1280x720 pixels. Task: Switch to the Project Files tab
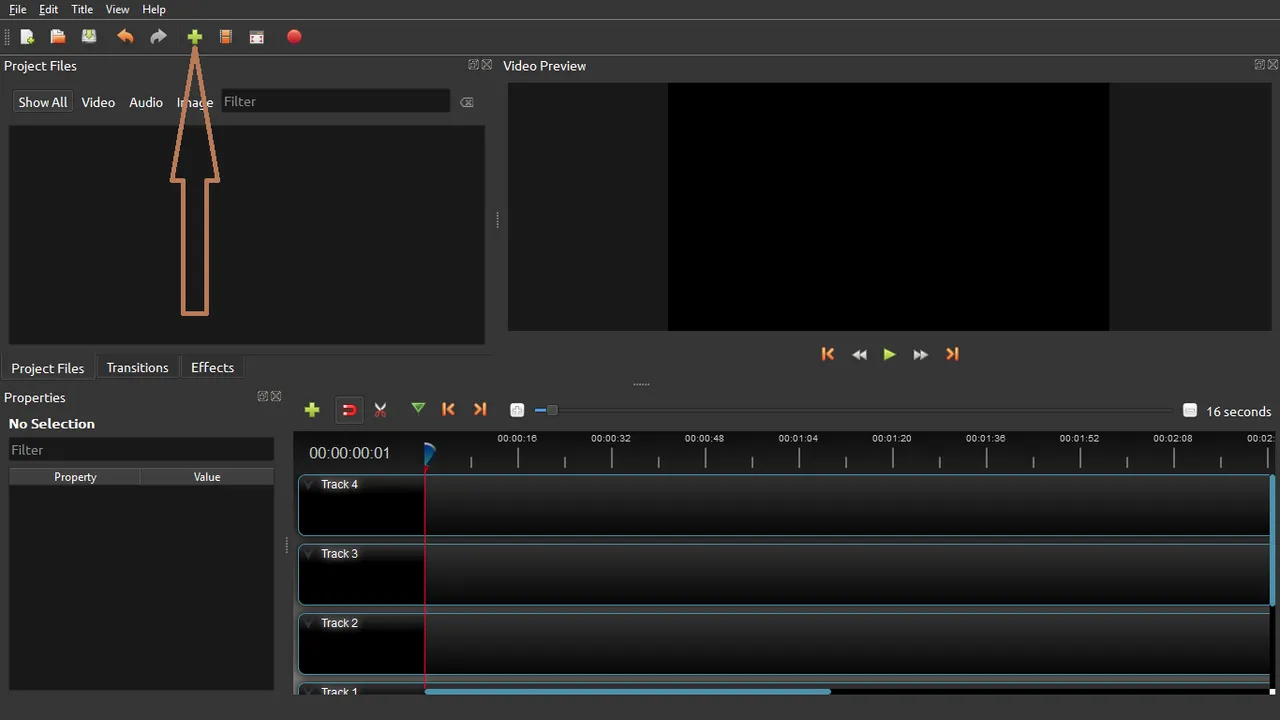[48, 368]
